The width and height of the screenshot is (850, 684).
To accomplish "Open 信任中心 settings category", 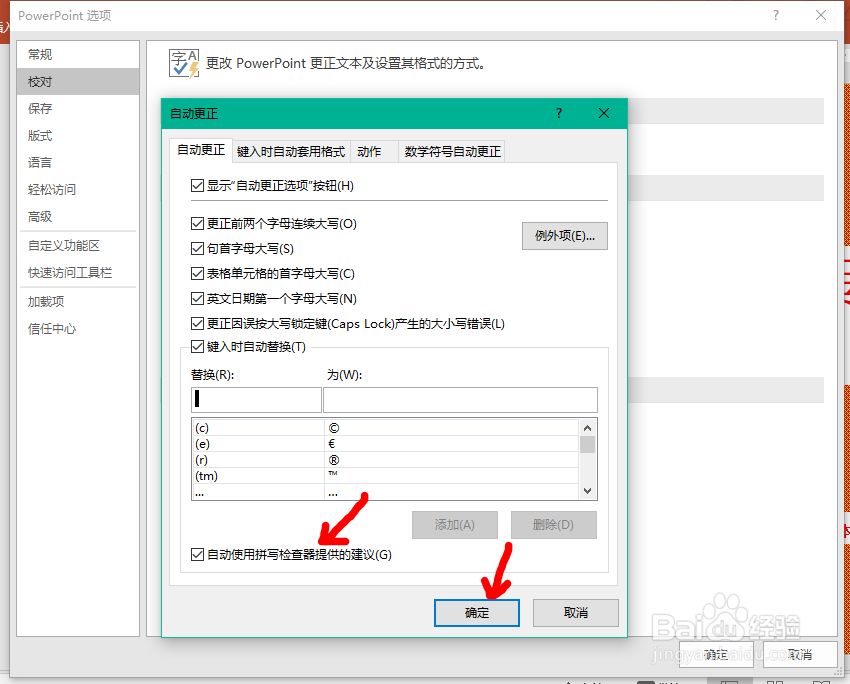I will [x=78, y=328].
